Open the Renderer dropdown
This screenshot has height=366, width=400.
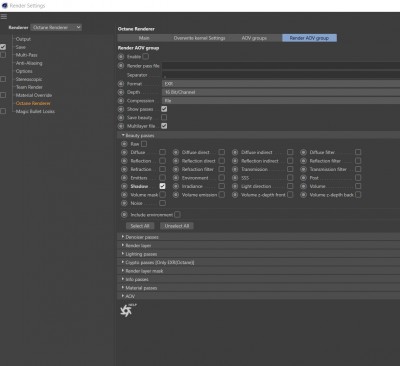pyautogui.click(x=56, y=27)
